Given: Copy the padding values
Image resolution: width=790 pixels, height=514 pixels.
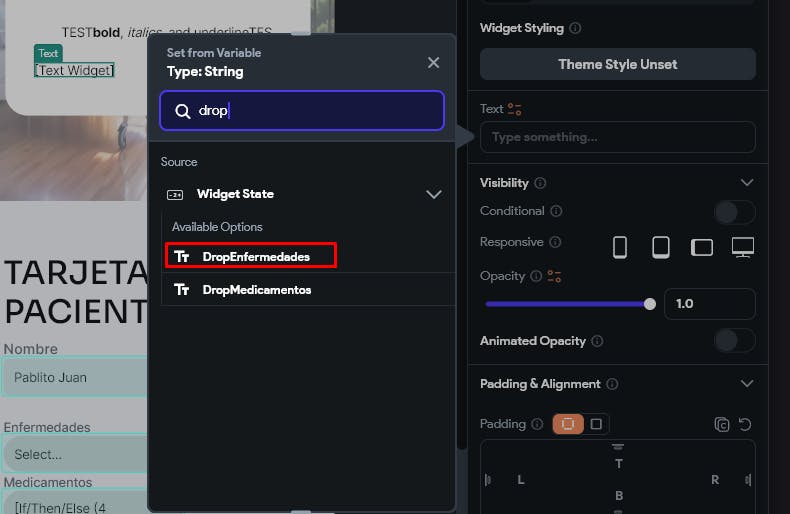Looking at the screenshot, I should coord(722,424).
